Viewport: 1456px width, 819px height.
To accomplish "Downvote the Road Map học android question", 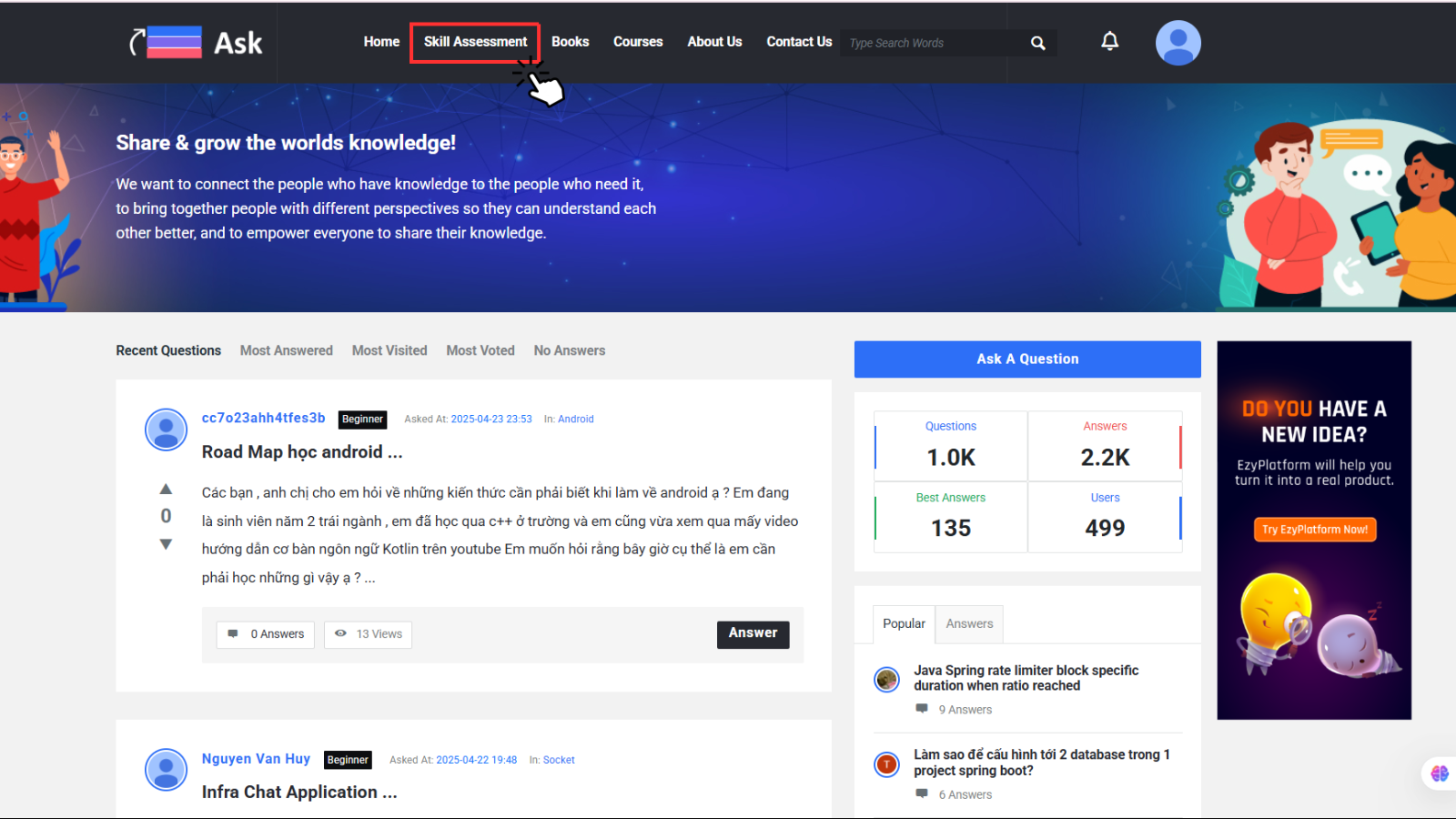I will coord(166,544).
